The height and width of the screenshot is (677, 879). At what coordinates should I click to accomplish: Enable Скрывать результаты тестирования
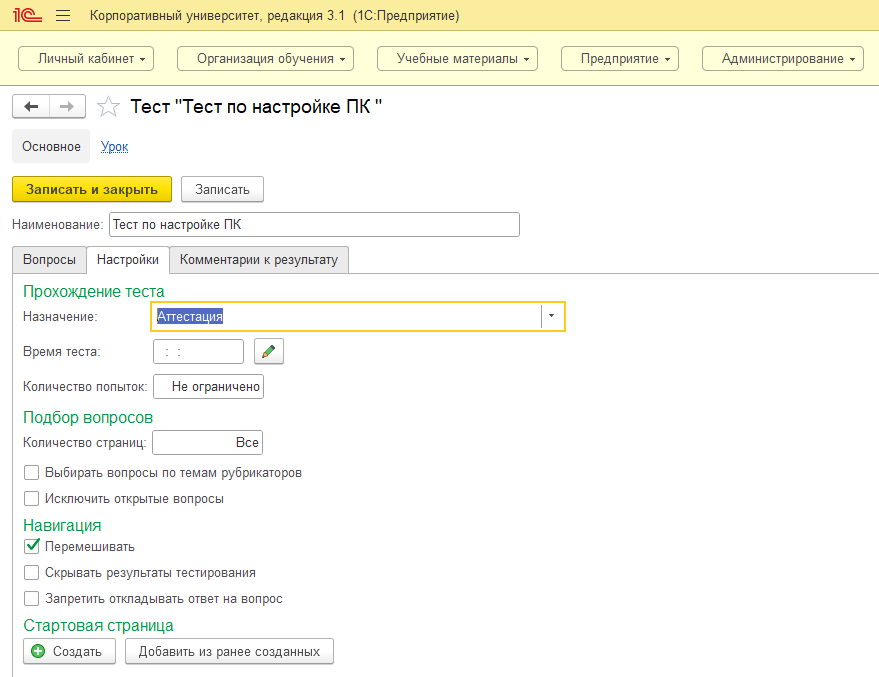pyautogui.click(x=33, y=573)
